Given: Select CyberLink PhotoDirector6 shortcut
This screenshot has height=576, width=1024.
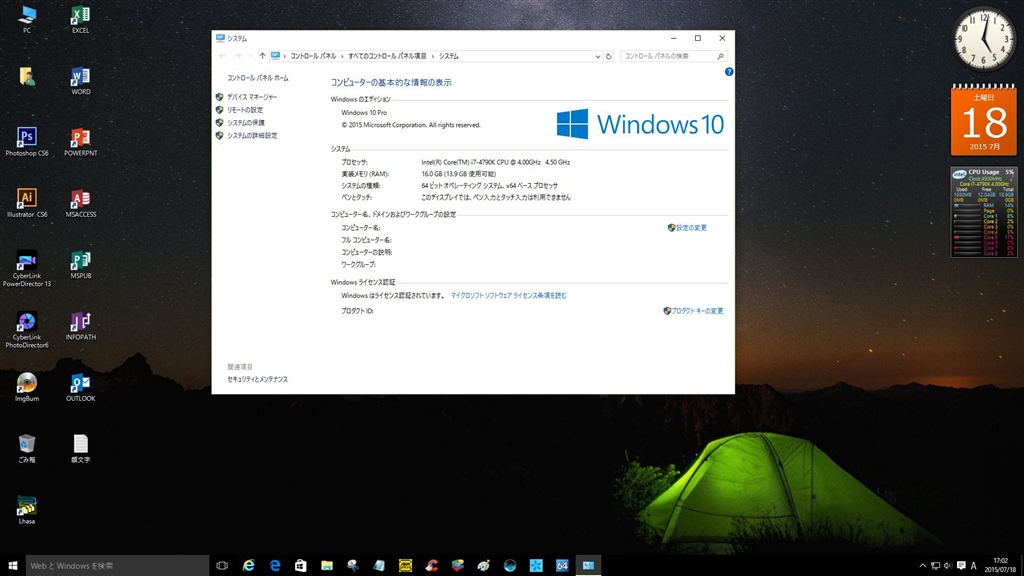Looking at the screenshot, I should [x=27, y=330].
